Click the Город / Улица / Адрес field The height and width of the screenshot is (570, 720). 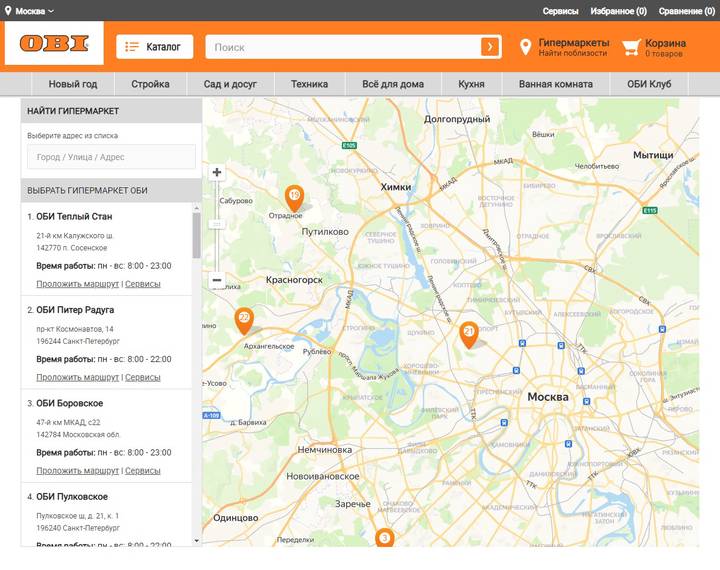point(111,157)
